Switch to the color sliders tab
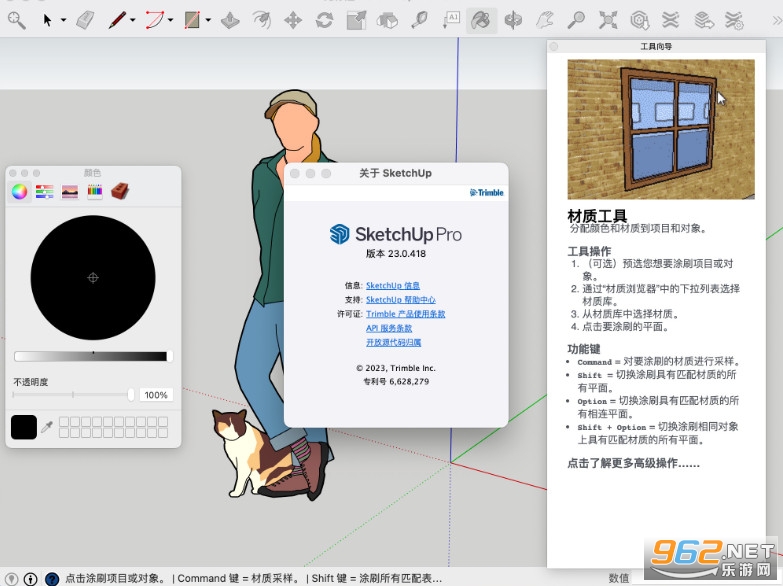 pyautogui.click(x=44, y=192)
